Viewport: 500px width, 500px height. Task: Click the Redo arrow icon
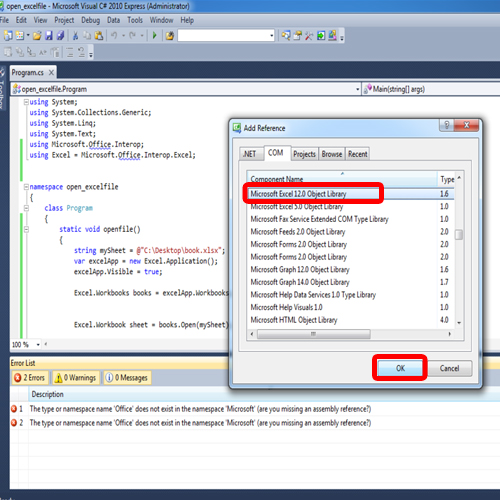pos(132,35)
